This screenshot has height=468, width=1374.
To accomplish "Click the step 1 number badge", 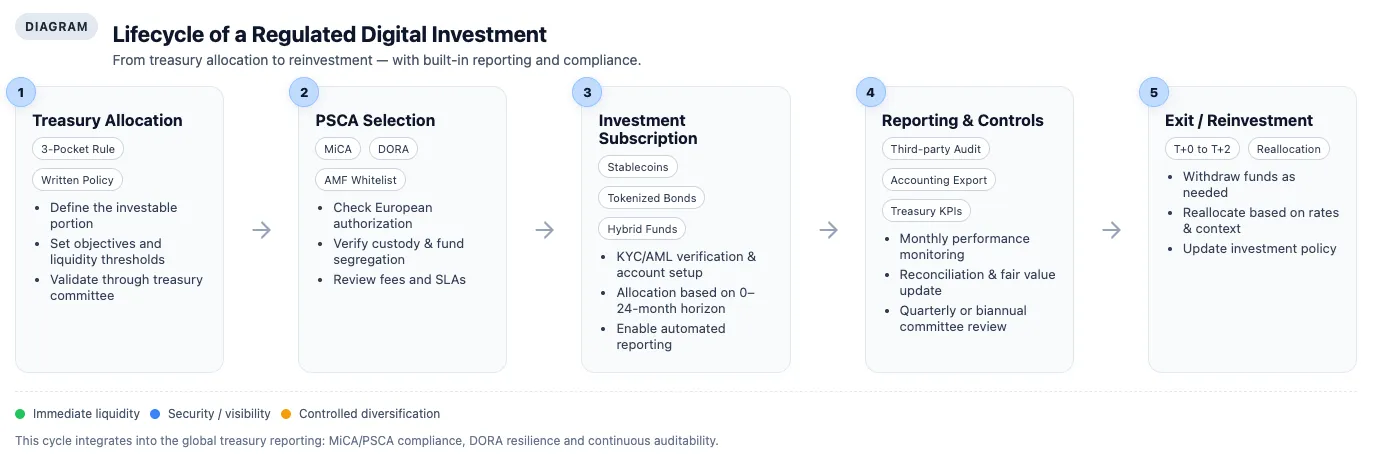I will (20, 93).
